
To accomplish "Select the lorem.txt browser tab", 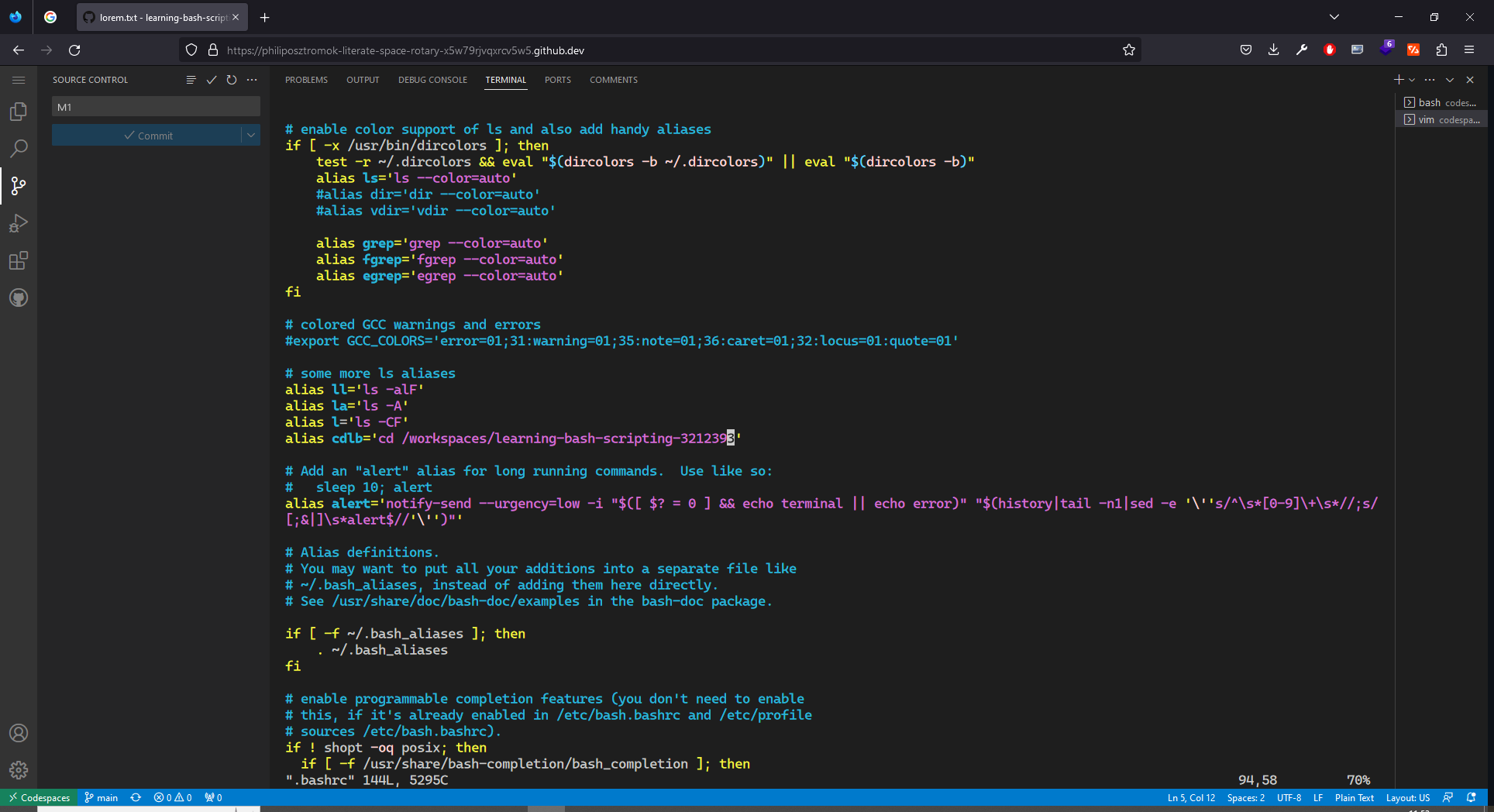I will [x=161, y=17].
